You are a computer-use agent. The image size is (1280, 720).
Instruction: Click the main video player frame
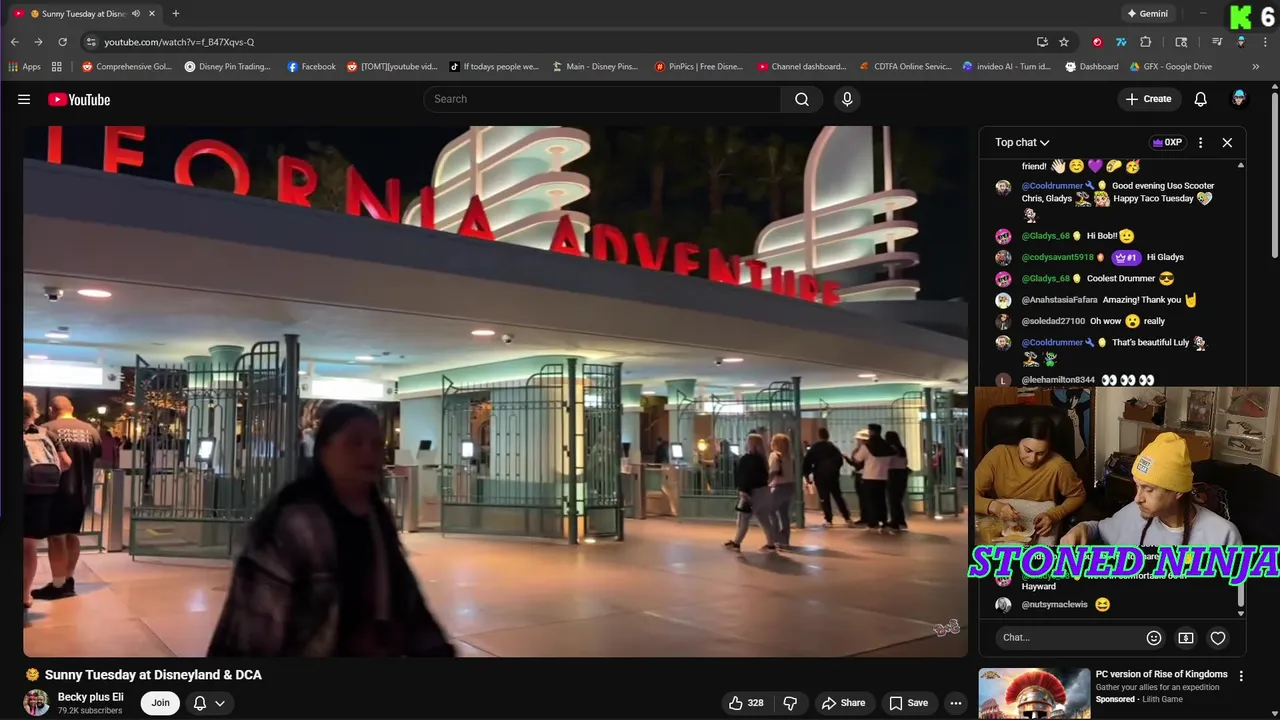495,391
